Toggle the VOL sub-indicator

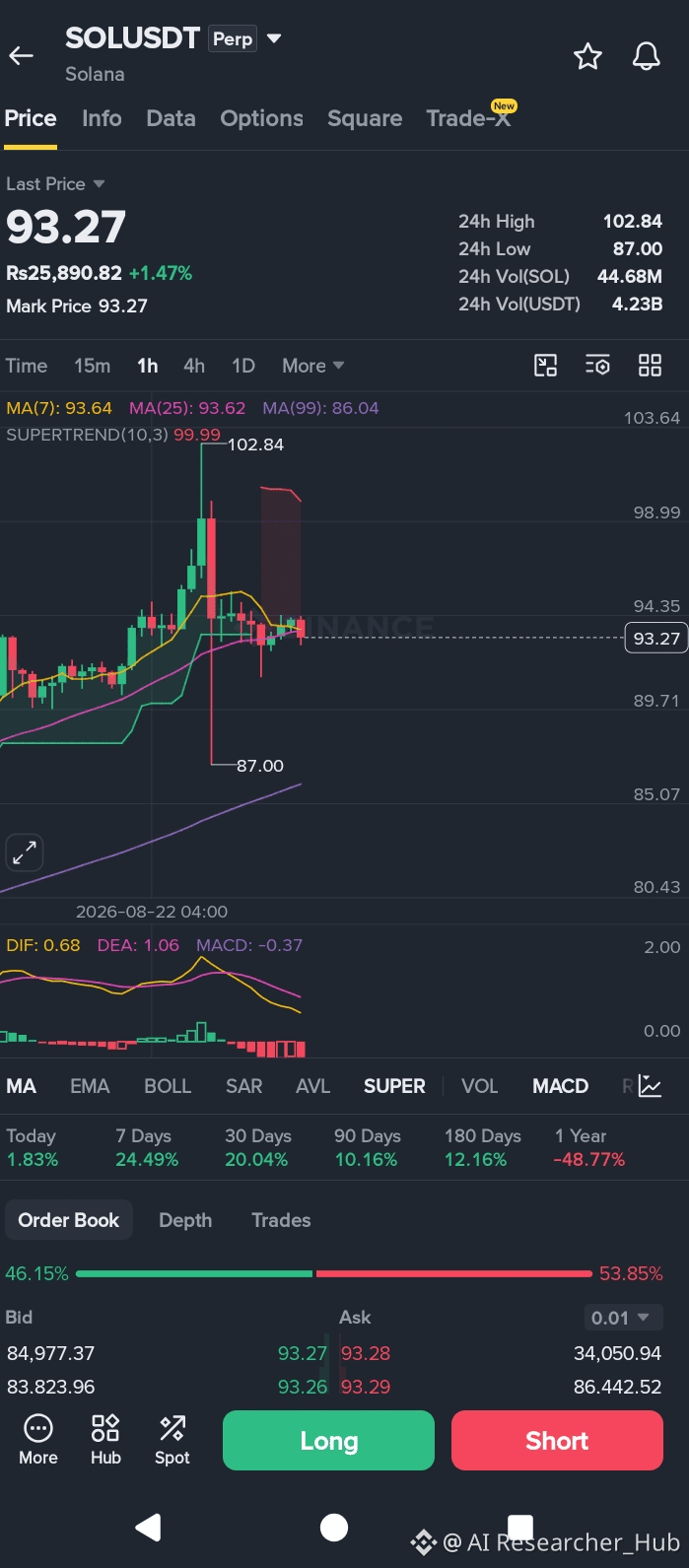coord(480,1086)
